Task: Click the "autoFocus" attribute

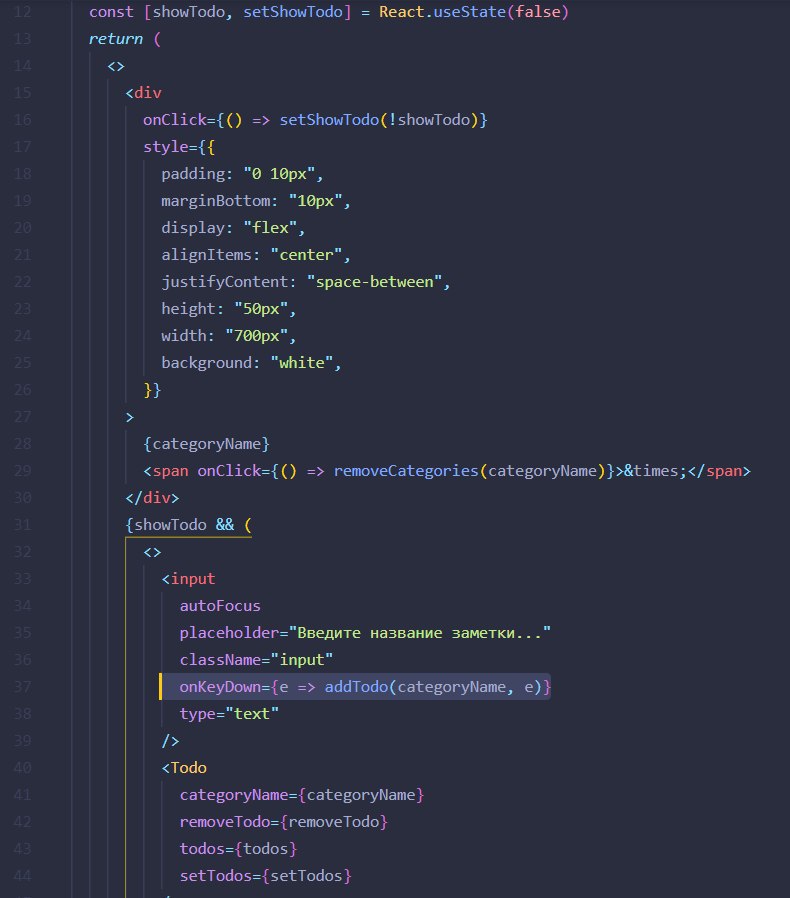Action: click(x=220, y=606)
